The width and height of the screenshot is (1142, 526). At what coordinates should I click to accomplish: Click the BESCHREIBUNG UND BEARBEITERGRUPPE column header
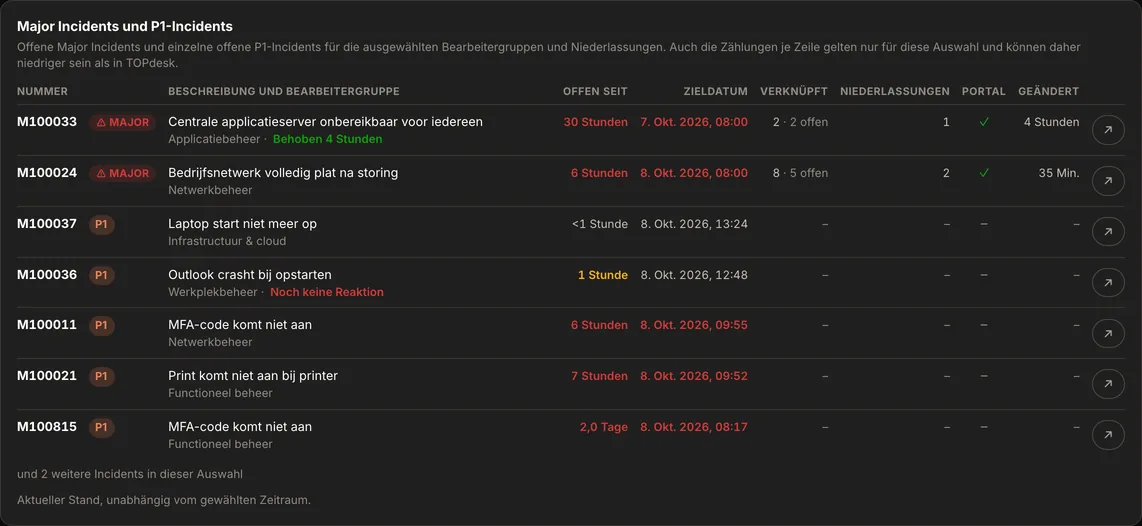[283, 92]
